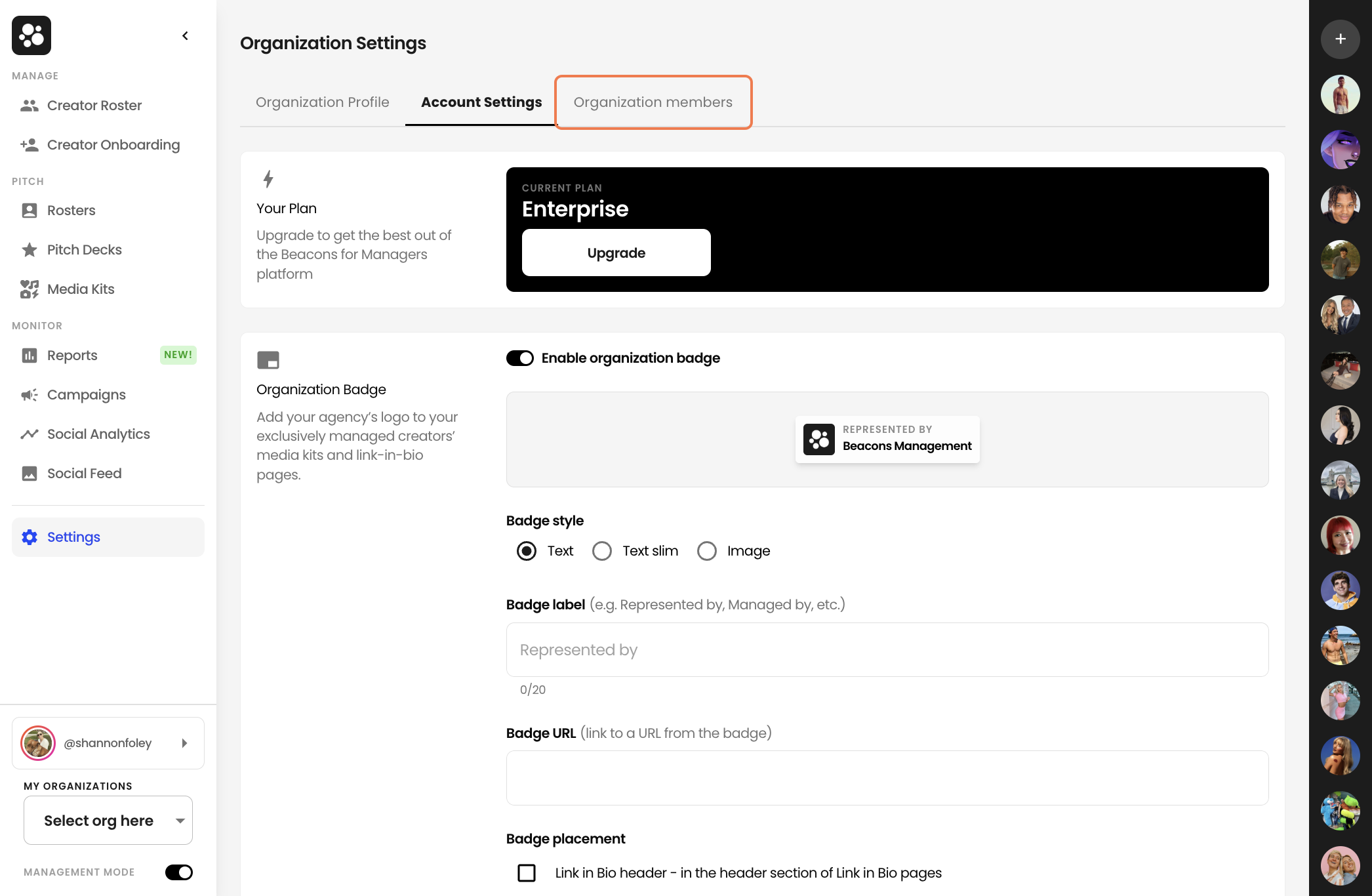Select the Text slim badge style
Screen dimensions: 1372x896
[602, 551]
